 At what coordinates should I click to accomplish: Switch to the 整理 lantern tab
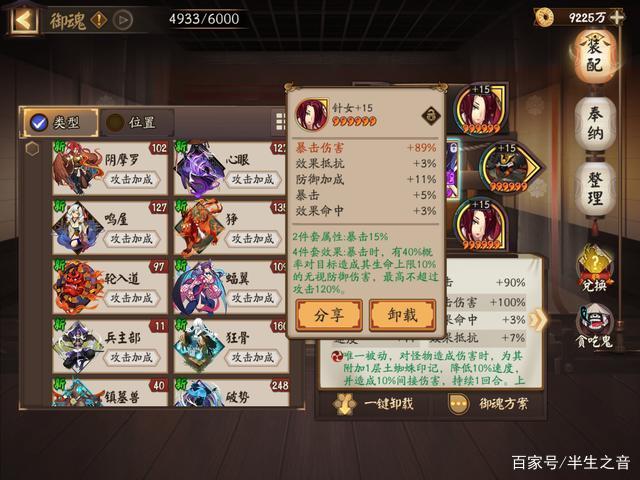(595, 189)
